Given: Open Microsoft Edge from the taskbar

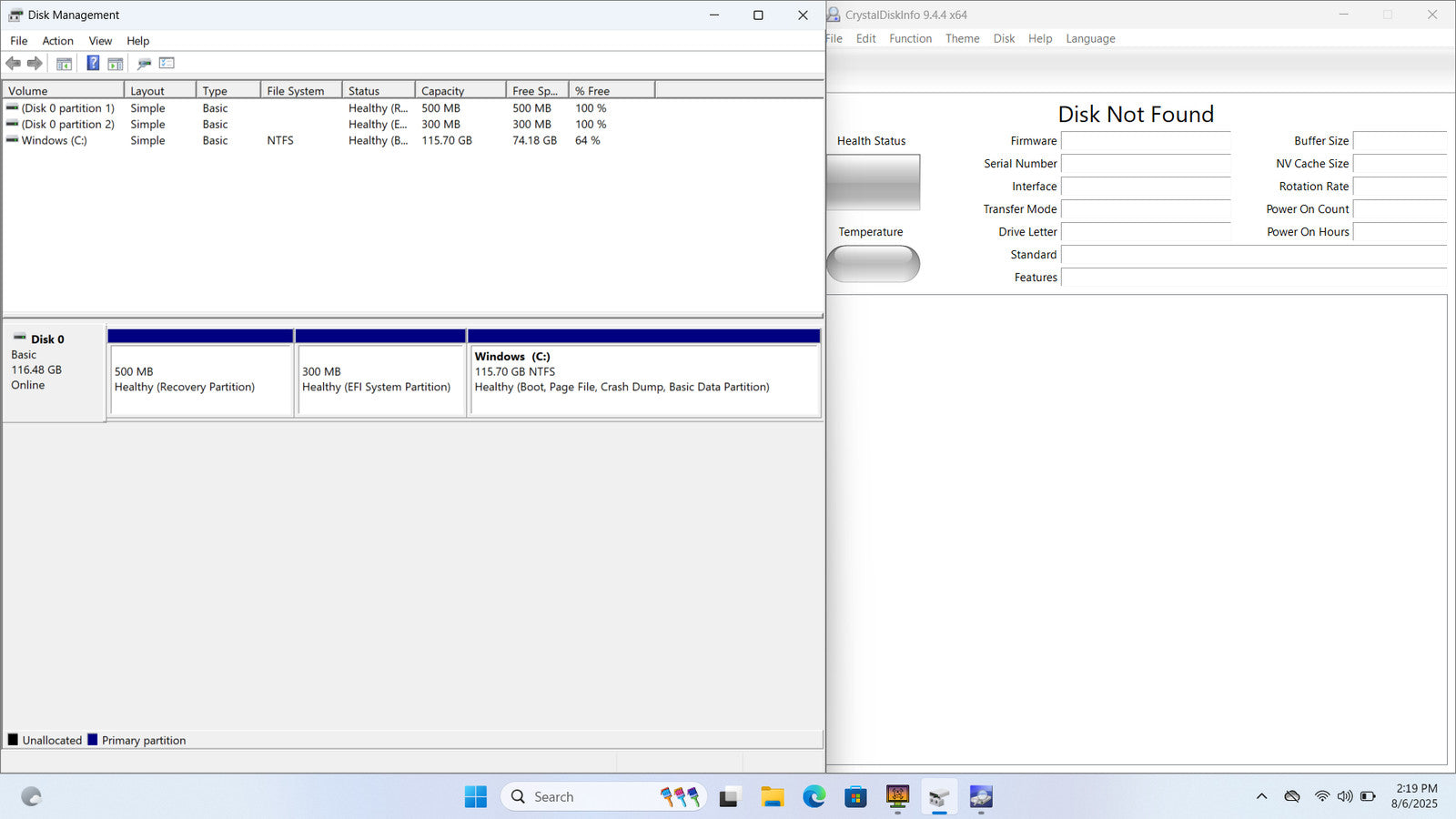Looking at the screenshot, I should [x=814, y=797].
